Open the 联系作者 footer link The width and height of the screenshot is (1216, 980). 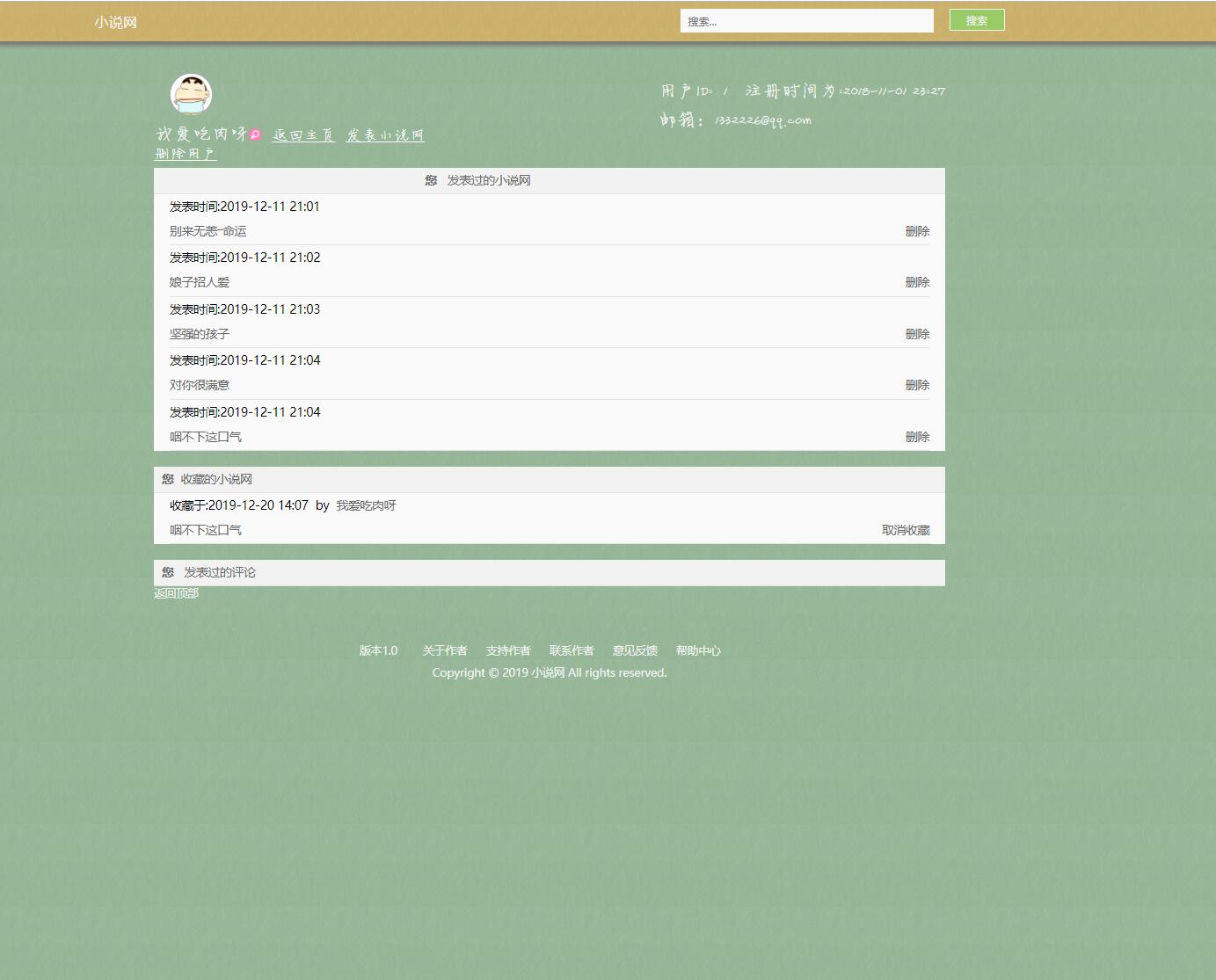[x=572, y=650]
